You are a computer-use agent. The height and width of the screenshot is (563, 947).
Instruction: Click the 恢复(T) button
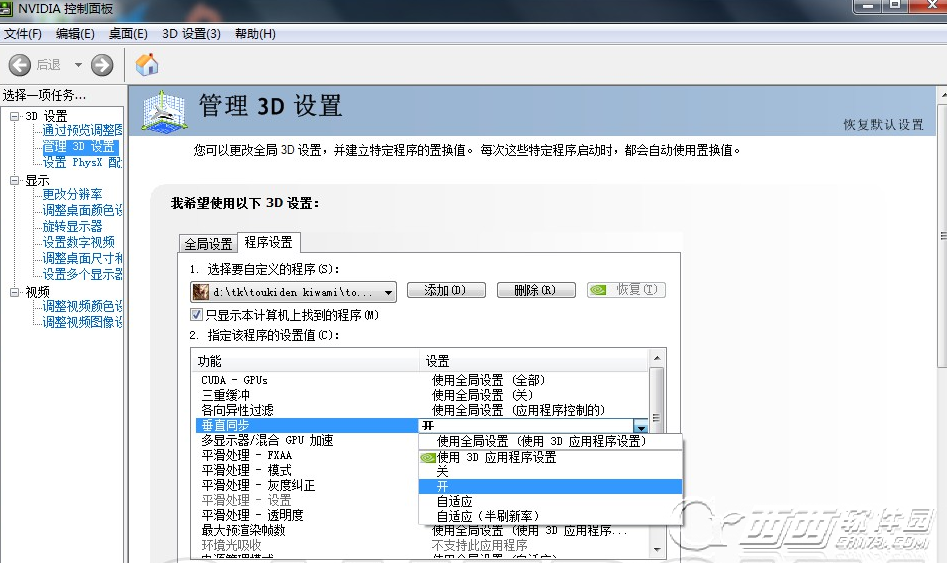tap(626, 291)
